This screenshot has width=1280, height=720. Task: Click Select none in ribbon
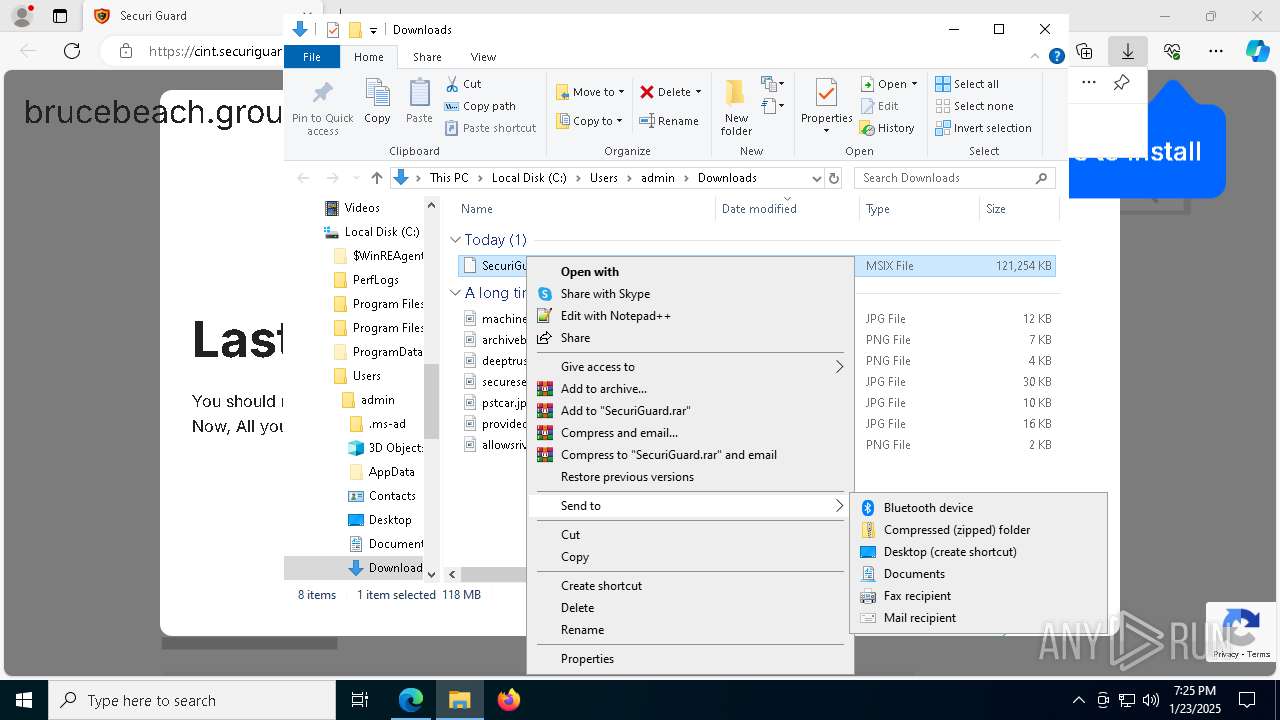tap(974, 106)
